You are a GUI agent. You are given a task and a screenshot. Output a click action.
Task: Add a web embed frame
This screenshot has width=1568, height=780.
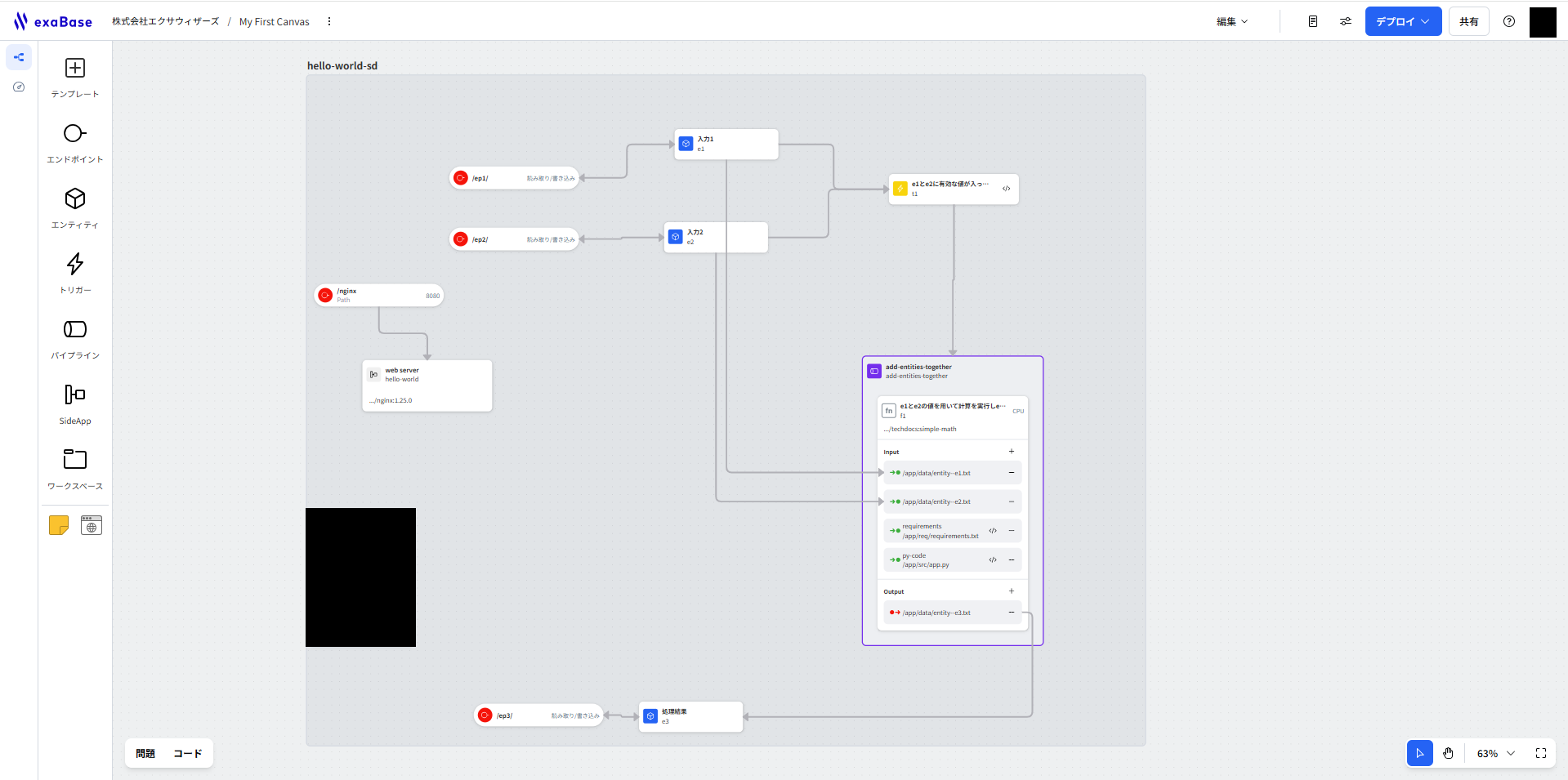pyautogui.click(x=92, y=525)
